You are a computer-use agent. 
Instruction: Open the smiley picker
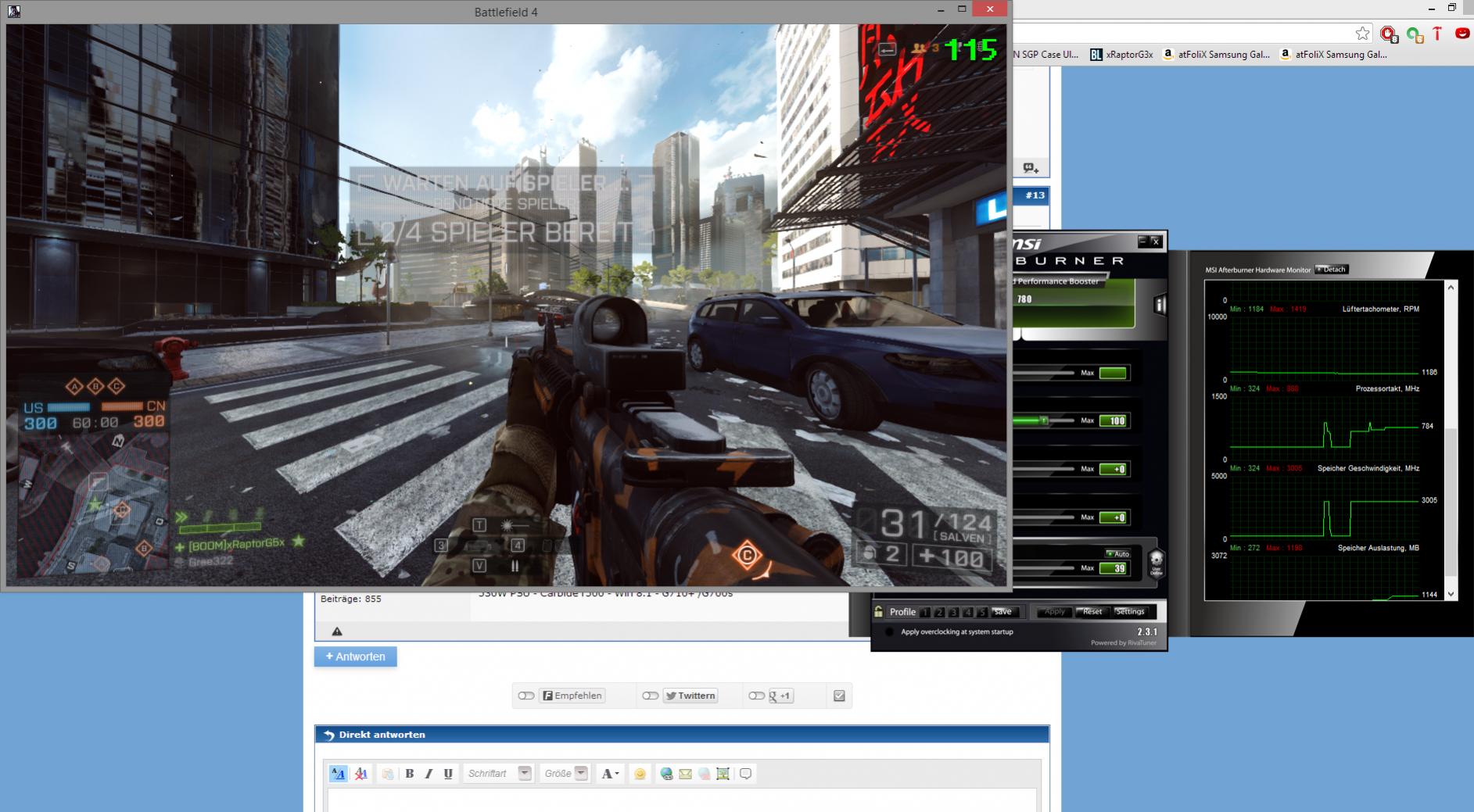point(640,774)
